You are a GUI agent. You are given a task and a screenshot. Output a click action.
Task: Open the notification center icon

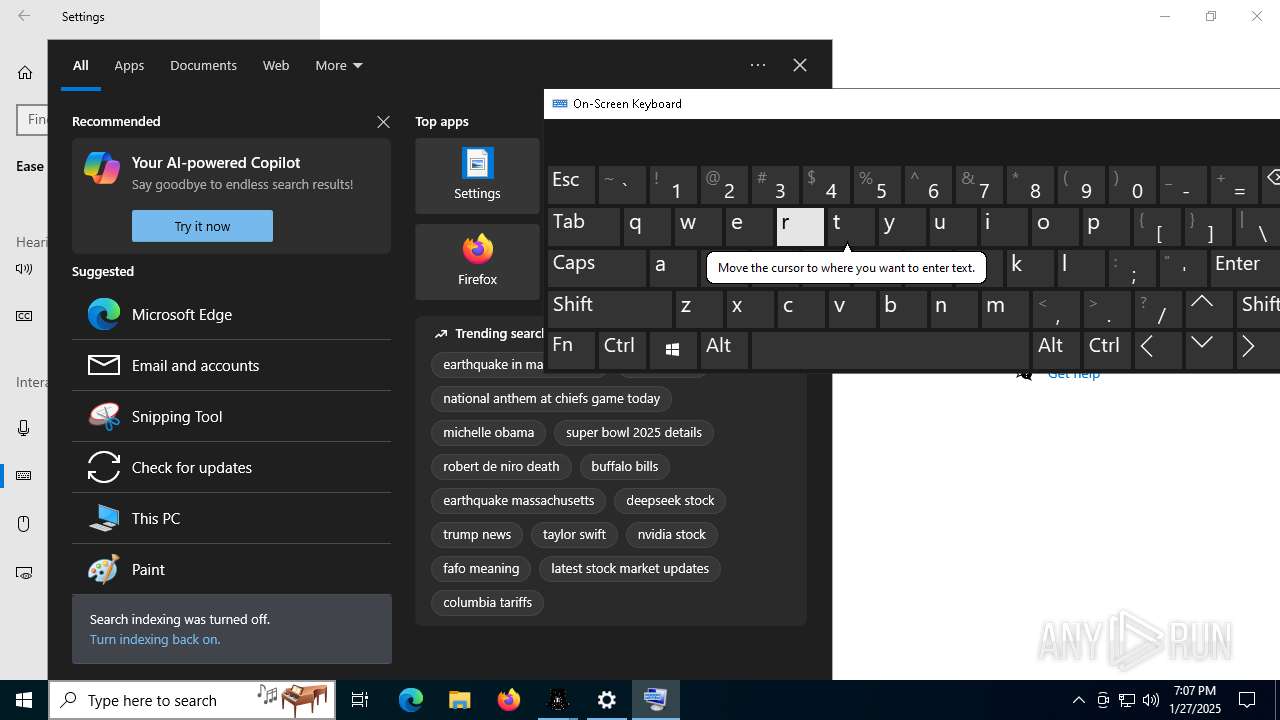click(x=1247, y=700)
